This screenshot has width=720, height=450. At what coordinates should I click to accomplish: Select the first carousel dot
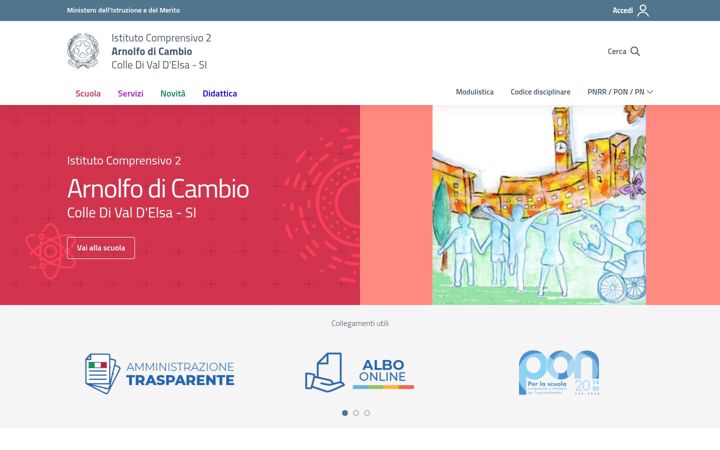345,413
